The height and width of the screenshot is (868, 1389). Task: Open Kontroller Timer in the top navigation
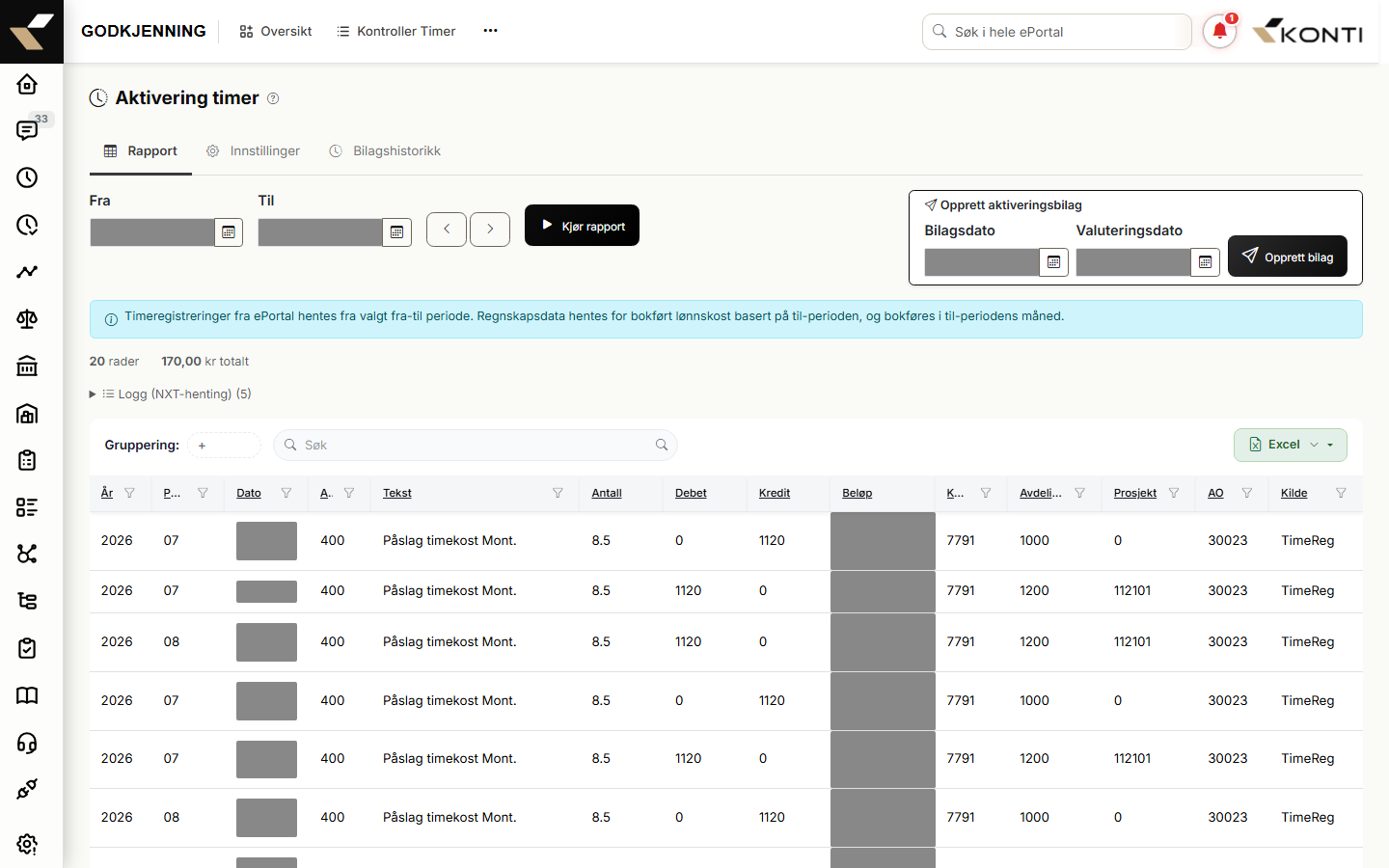tap(395, 32)
